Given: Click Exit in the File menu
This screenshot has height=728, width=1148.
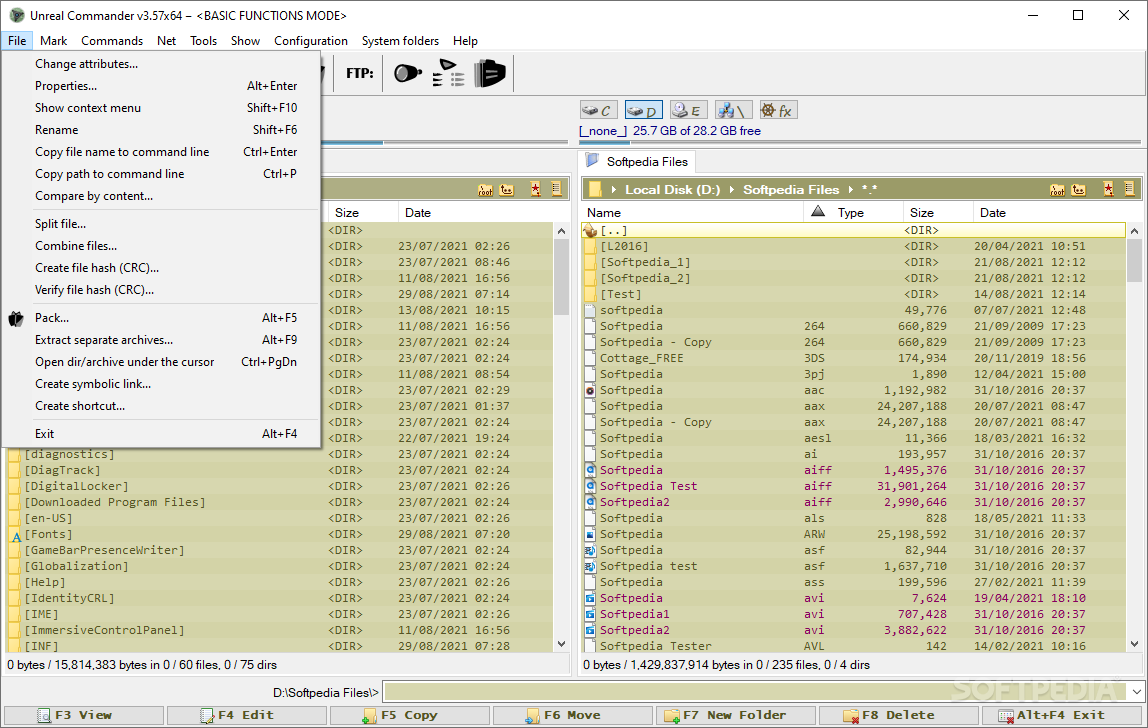Looking at the screenshot, I should [161, 434].
